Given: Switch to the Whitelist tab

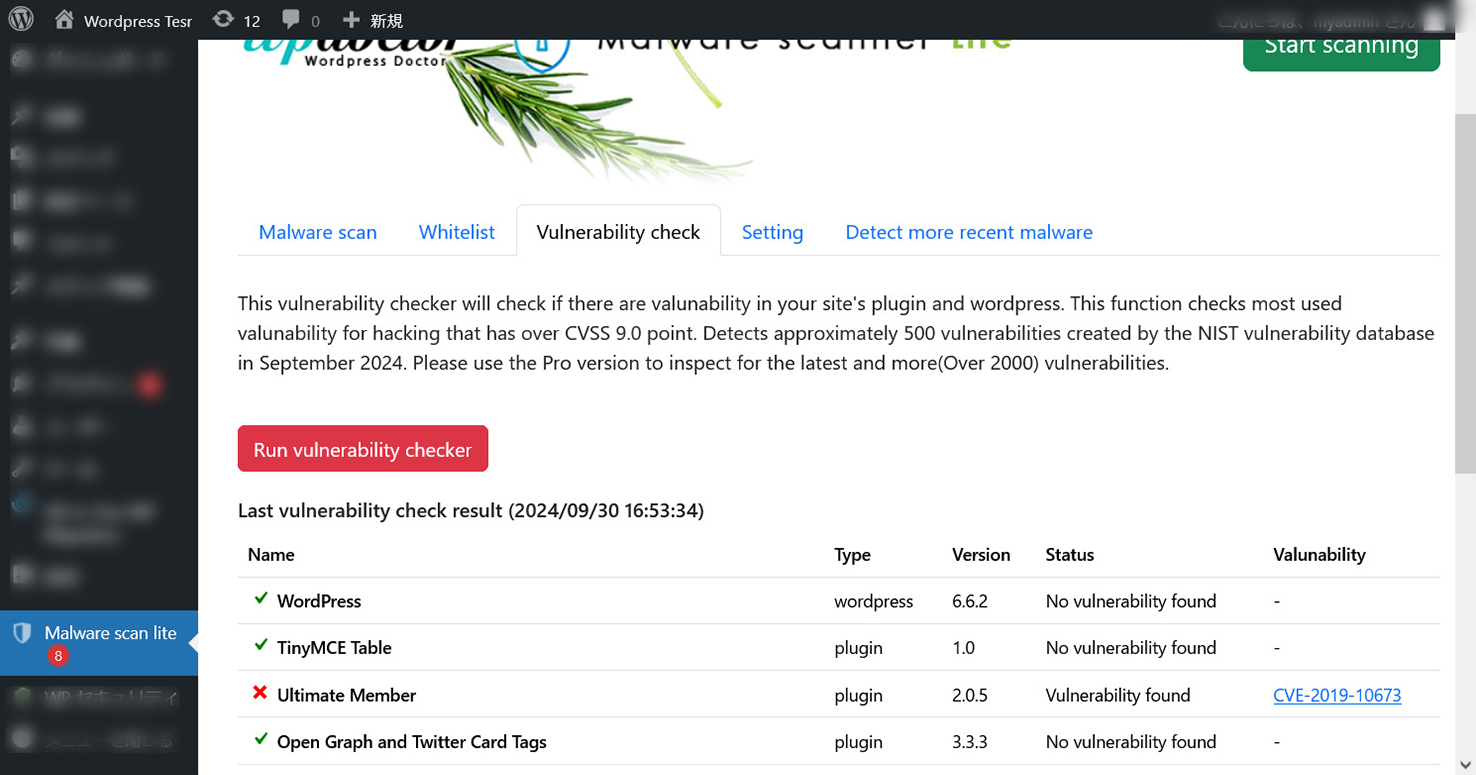Looking at the screenshot, I should coord(457,232).
